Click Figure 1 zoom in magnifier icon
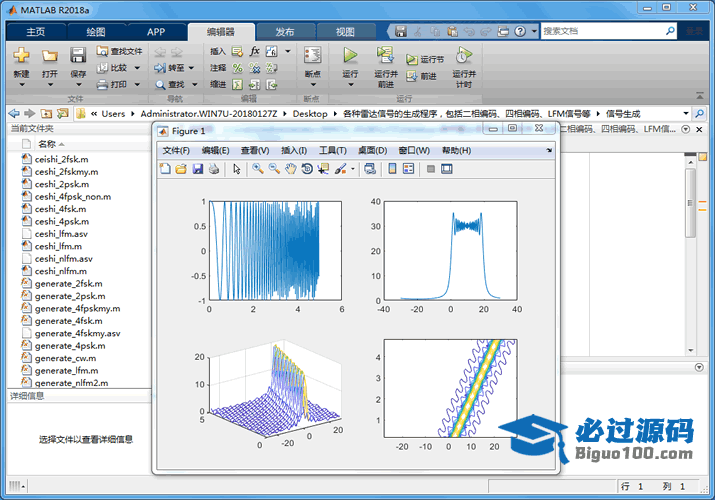Viewport: 715px width, 500px height. [258, 169]
